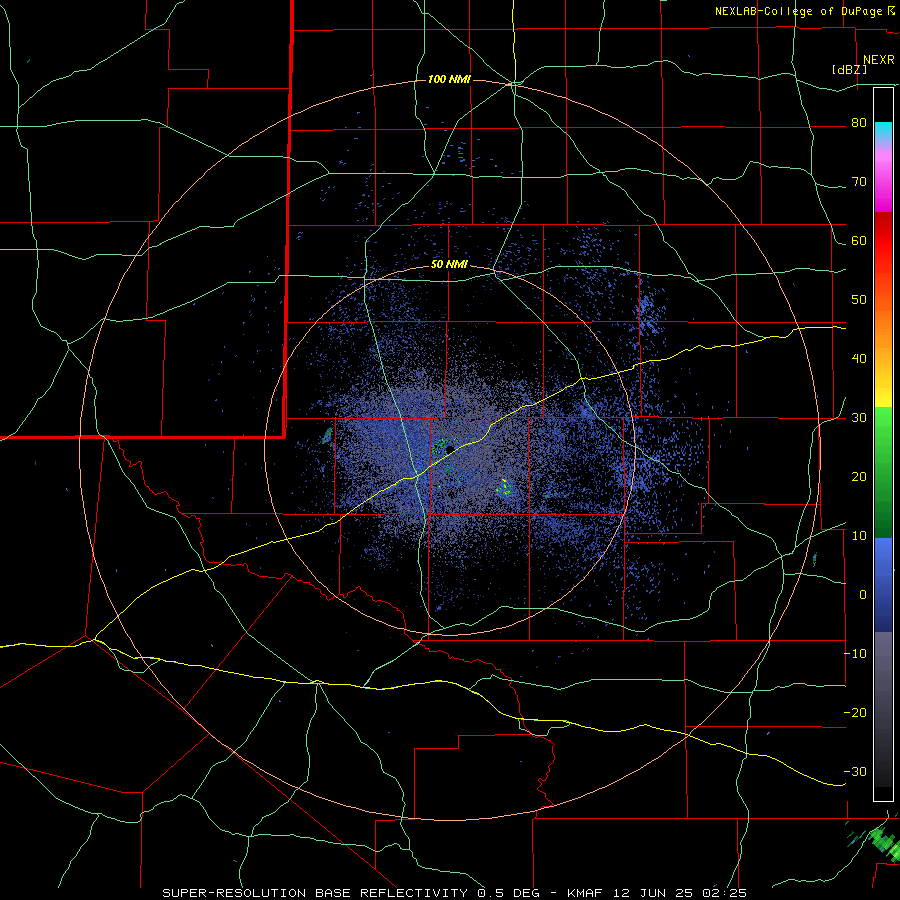Click the black radar site dot at the center
The height and width of the screenshot is (900, 900).
click(450, 449)
